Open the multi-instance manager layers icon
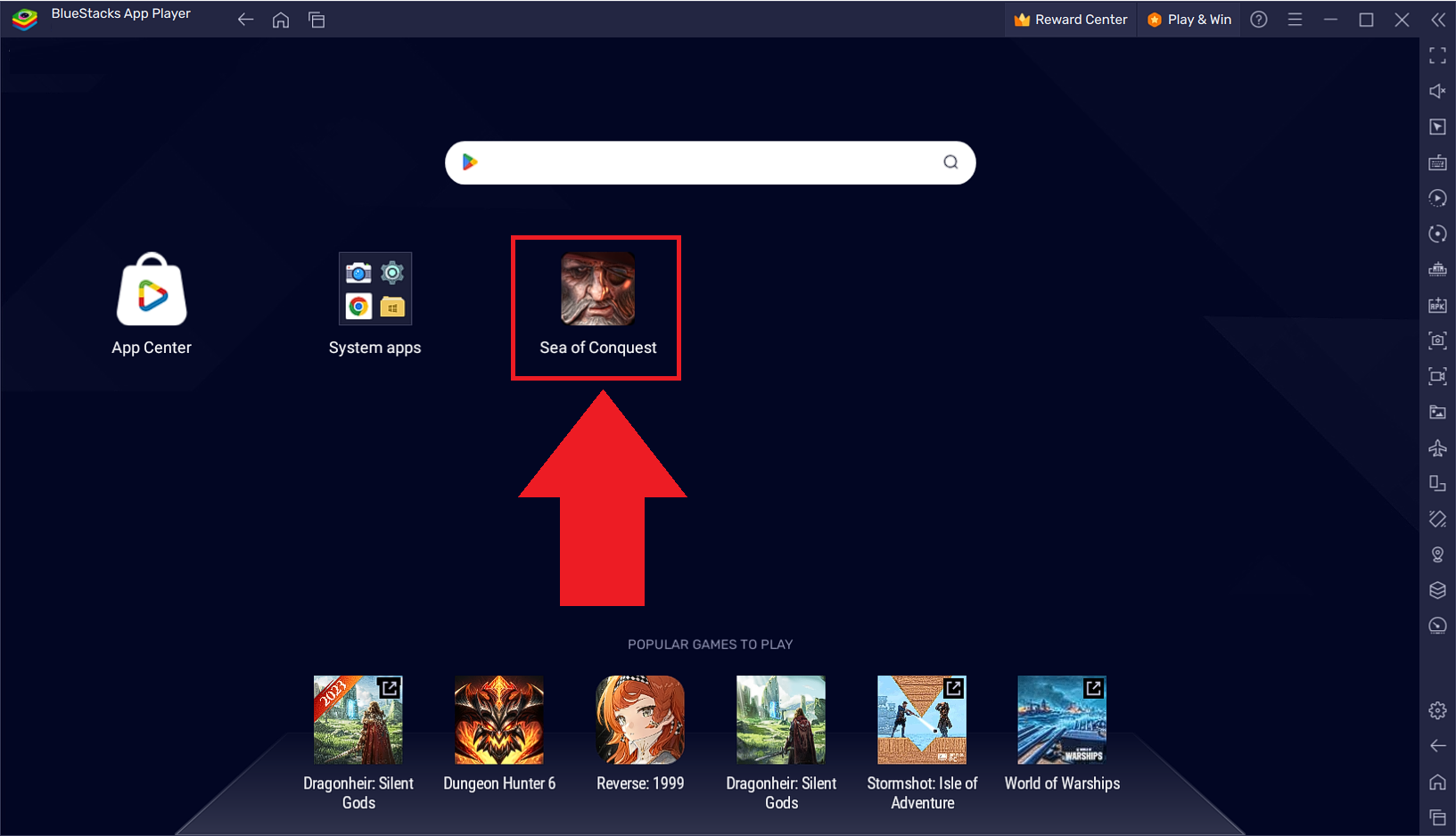 (x=1437, y=590)
